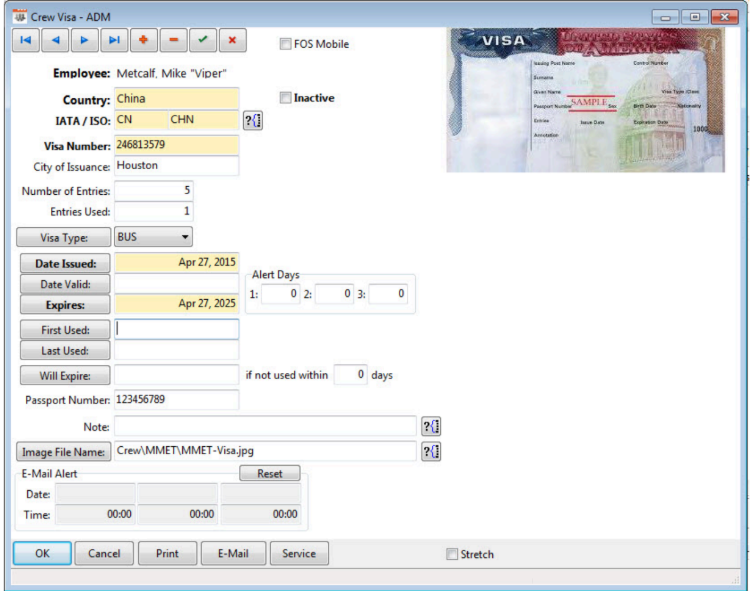Add a new visa record

[144, 41]
